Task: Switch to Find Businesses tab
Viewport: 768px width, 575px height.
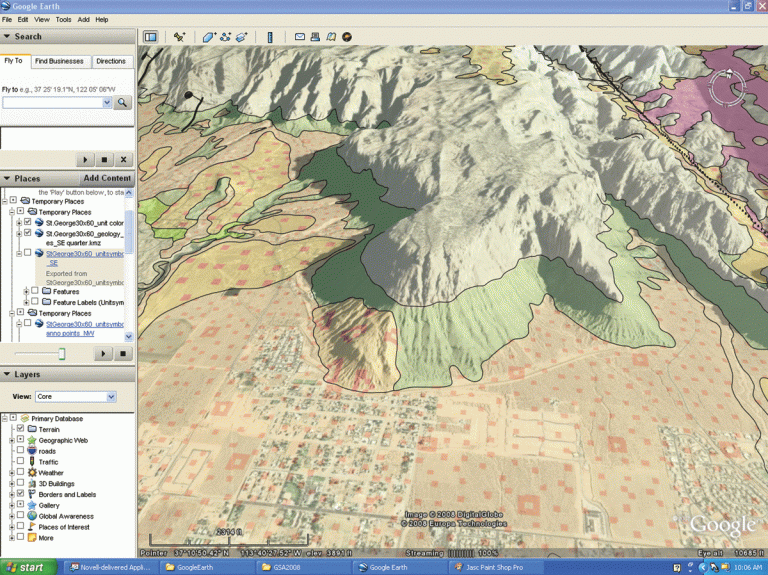Action: [59, 61]
